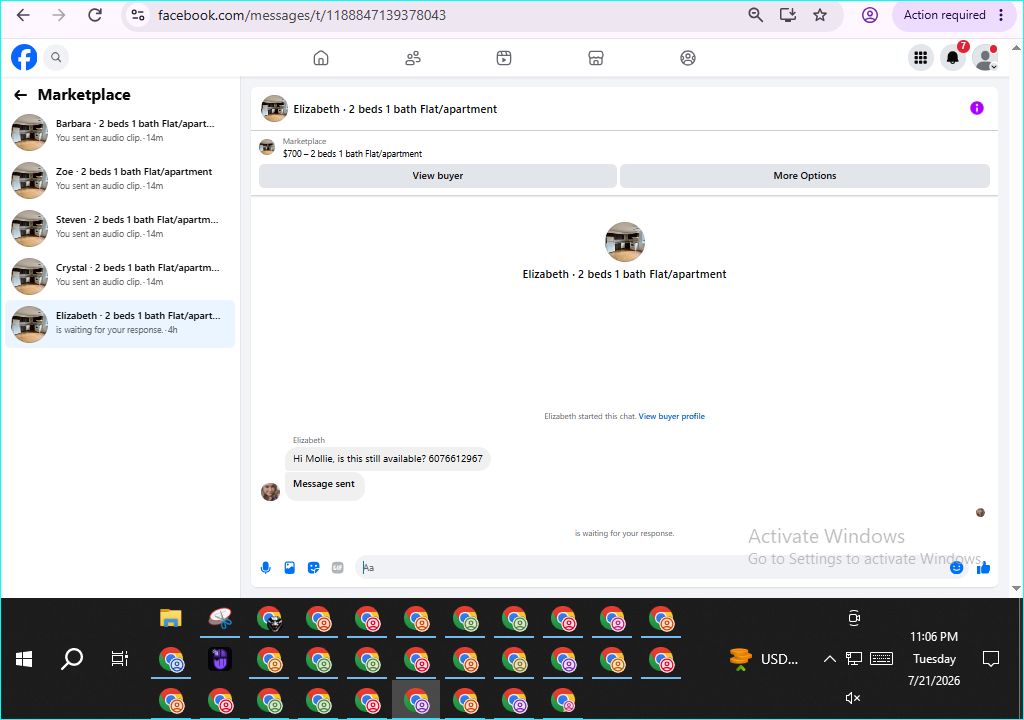Open the touch keyboard tray icon

pyautogui.click(x=881, y=659)
